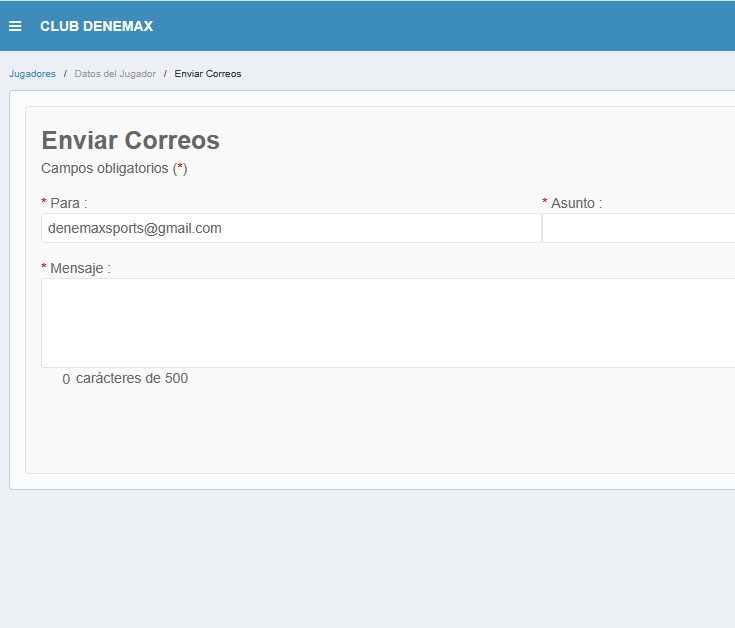
Task: Click the red asterisk beside Asunto
Action: 545,203
